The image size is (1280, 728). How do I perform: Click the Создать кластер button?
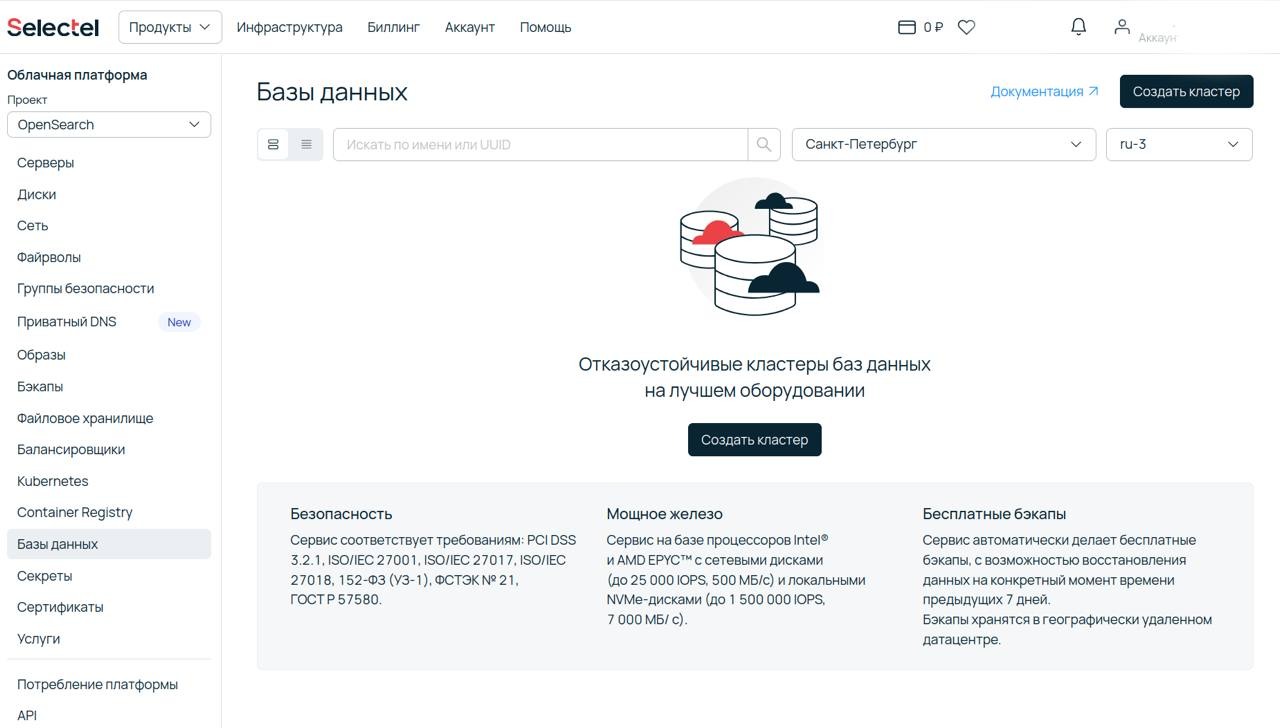point(1186,90)
